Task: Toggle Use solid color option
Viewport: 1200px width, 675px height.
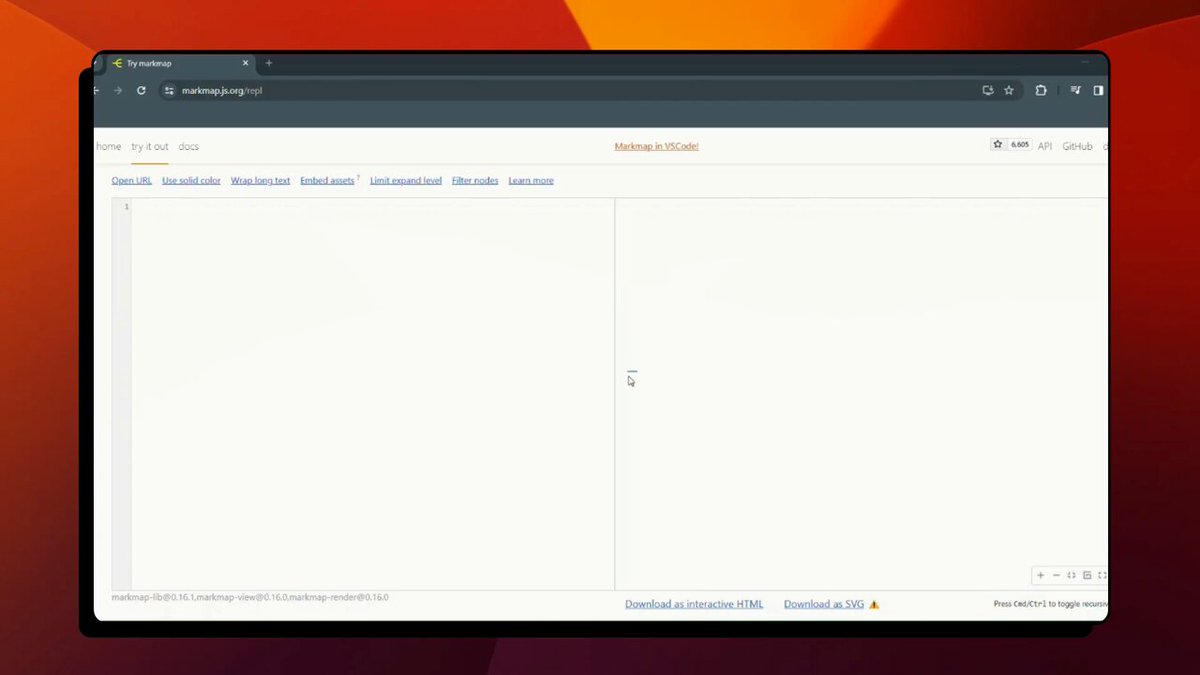Action: (191, 180)
